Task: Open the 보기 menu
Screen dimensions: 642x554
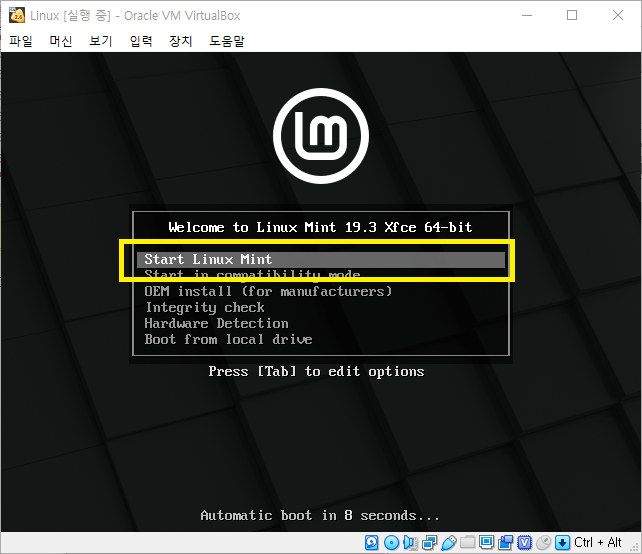Action: pyautogui.click(x=101, y=41)
